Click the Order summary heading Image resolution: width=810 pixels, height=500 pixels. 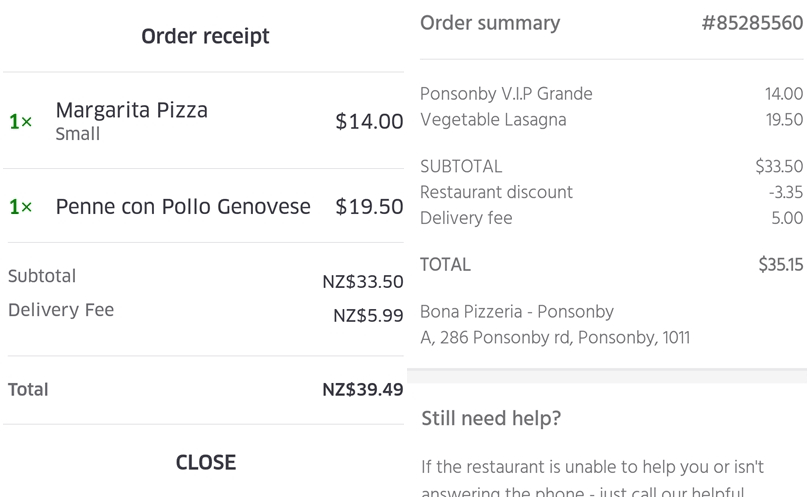tap(490, 23)
